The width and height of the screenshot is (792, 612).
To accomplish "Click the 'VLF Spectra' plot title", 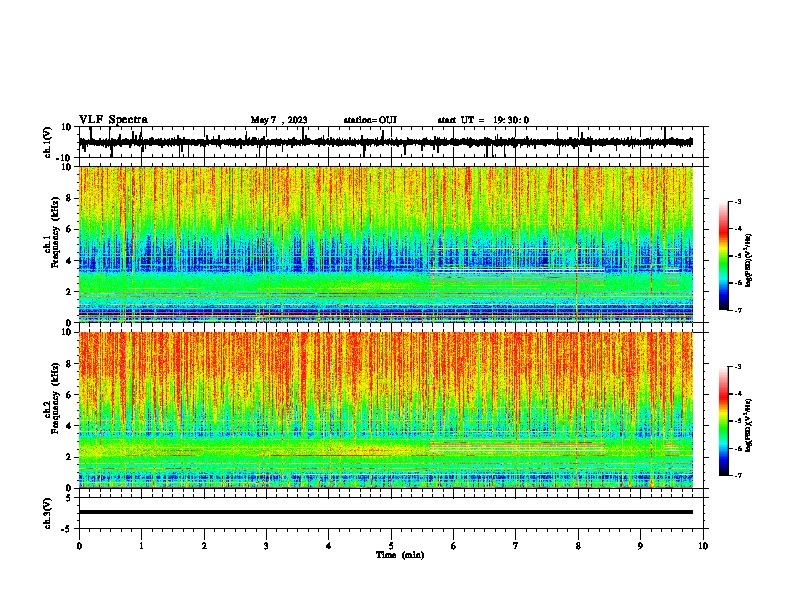I will pyautogui.click(x=113, y=120).
